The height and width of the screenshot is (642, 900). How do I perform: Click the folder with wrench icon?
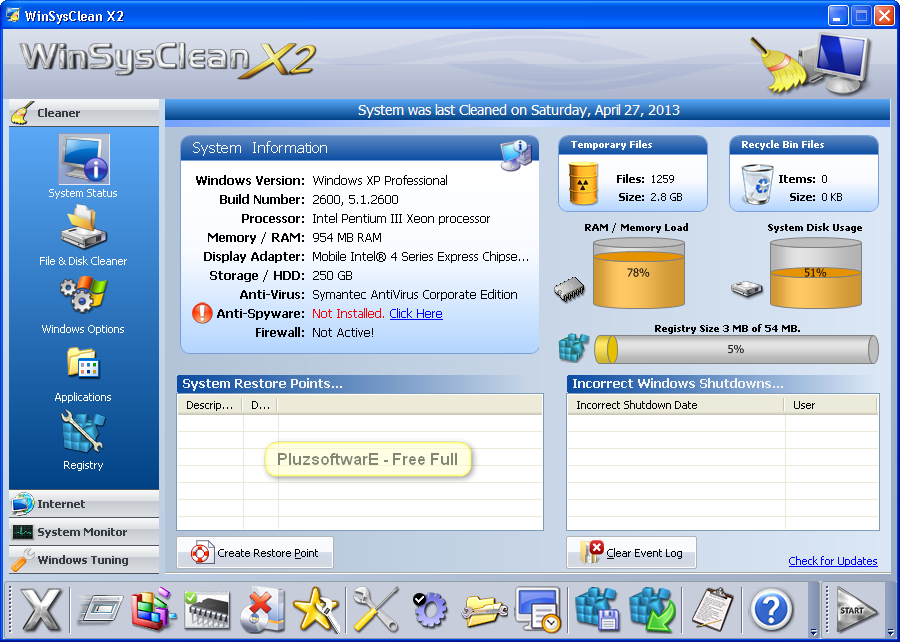click(485, 610)
